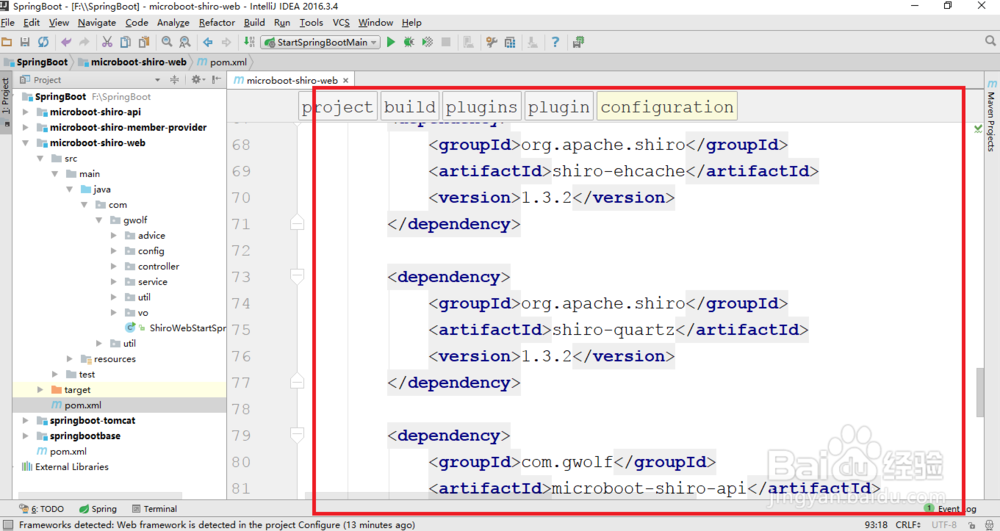This screenshot has width=1000, height=531.
Task: Click the hide Project panel icon
Action: click(x=216, y=80)
